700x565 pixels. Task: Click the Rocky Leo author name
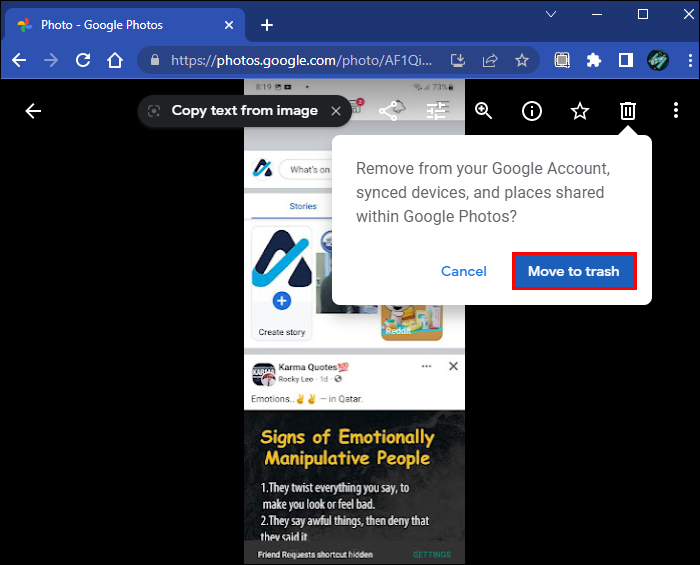coord(296,379)
